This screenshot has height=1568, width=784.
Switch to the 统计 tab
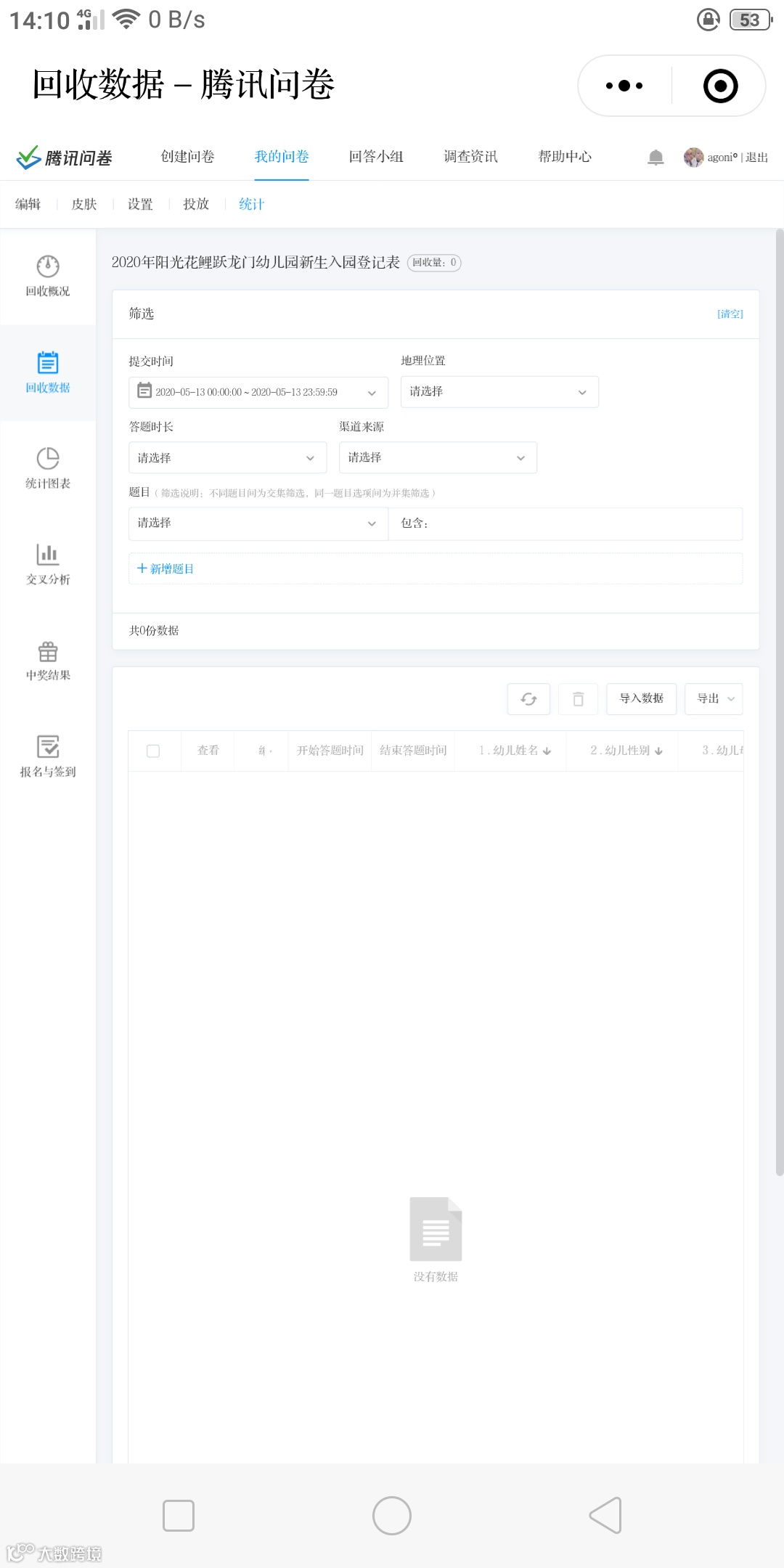252,204
